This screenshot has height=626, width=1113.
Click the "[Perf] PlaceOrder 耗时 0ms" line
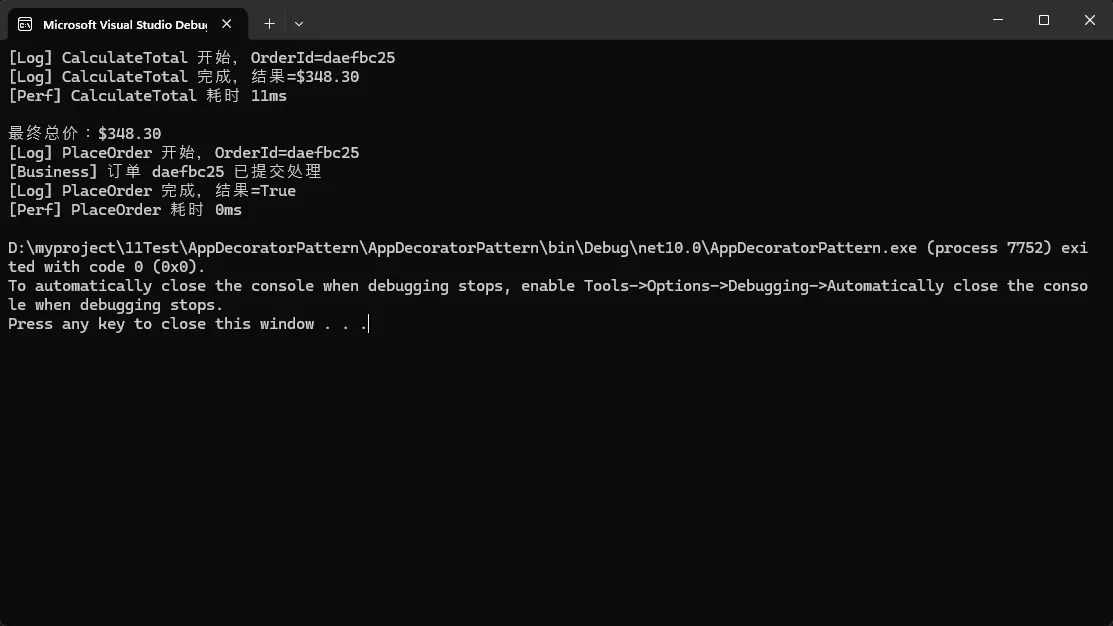(125, 210)
